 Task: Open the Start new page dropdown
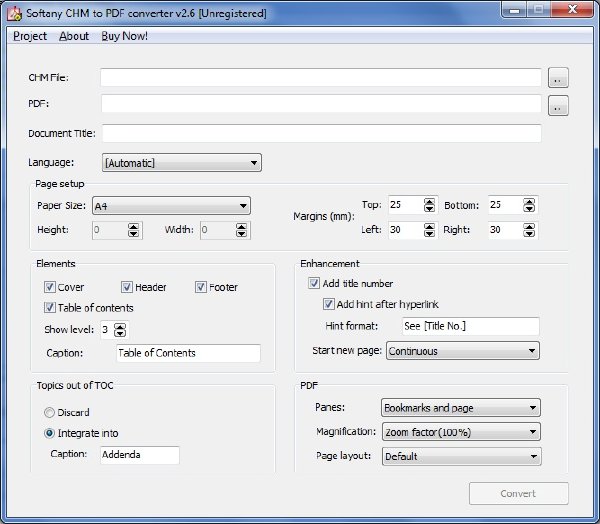pos(463,351)
